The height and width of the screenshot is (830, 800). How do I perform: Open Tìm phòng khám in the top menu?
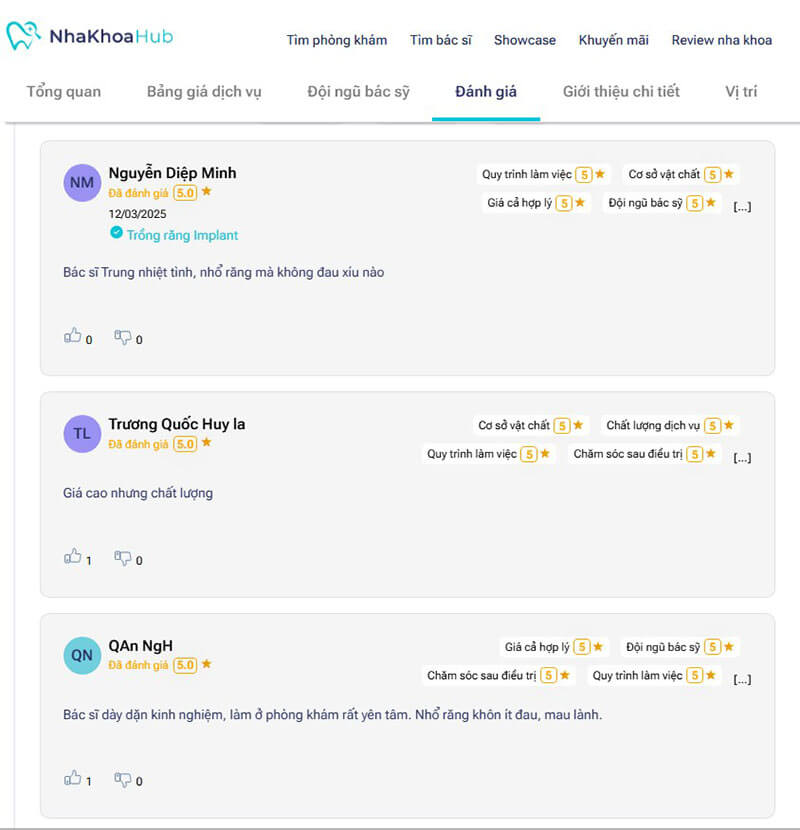(336, 40)
